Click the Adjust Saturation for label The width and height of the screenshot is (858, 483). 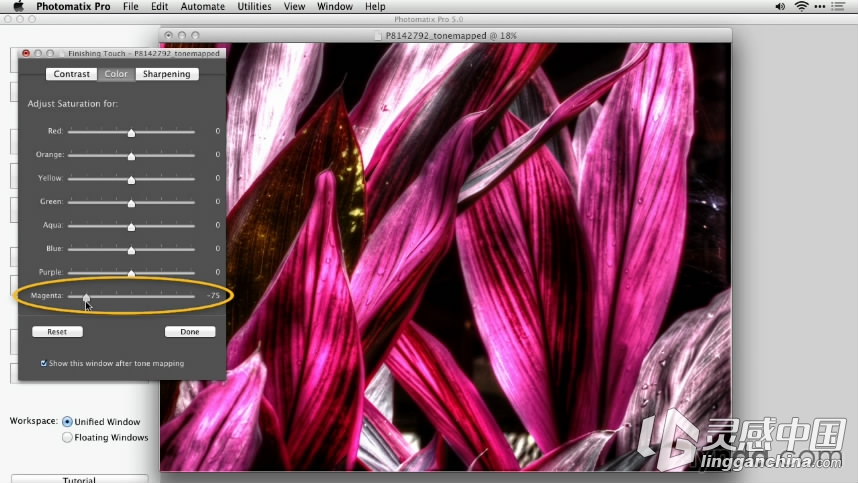coord(73,103)
